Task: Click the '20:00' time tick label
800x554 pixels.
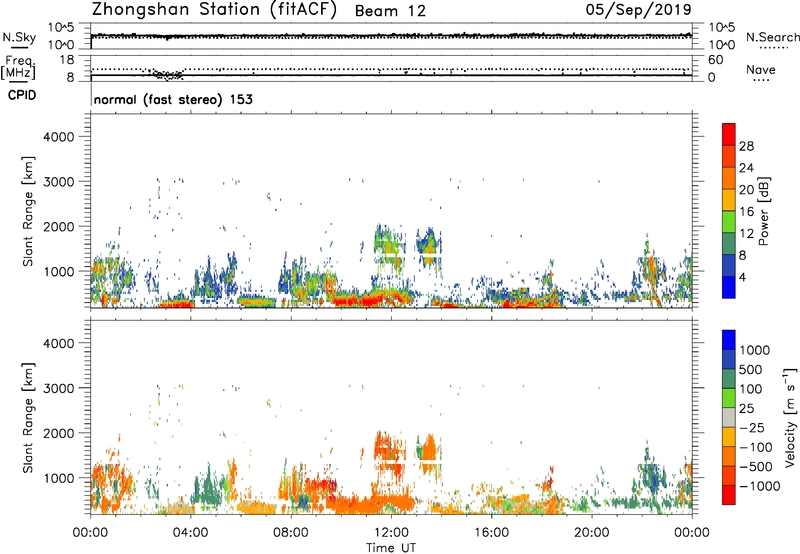Action: (591, 533)
